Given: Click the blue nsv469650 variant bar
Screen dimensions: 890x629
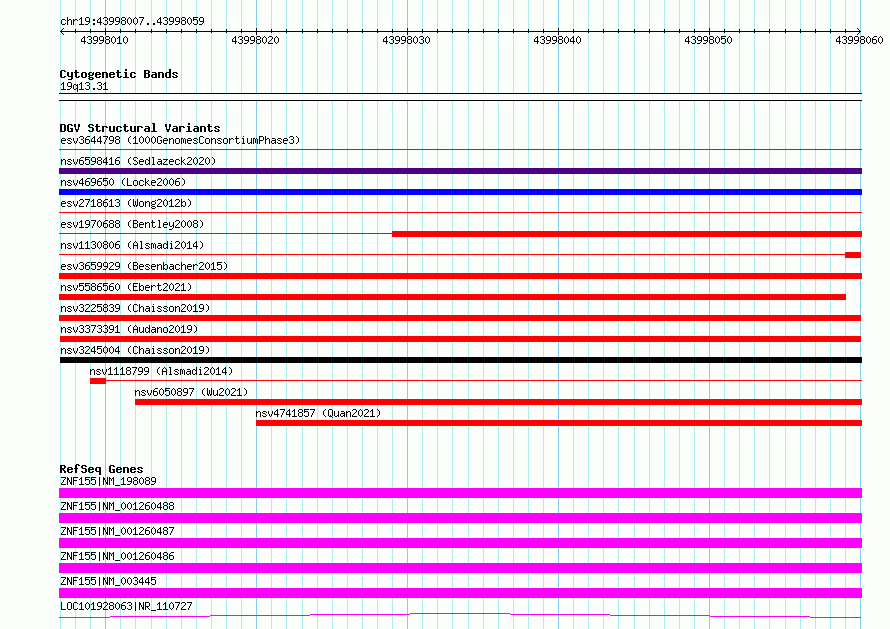Looking at the screenshot, I should (460, 192).
